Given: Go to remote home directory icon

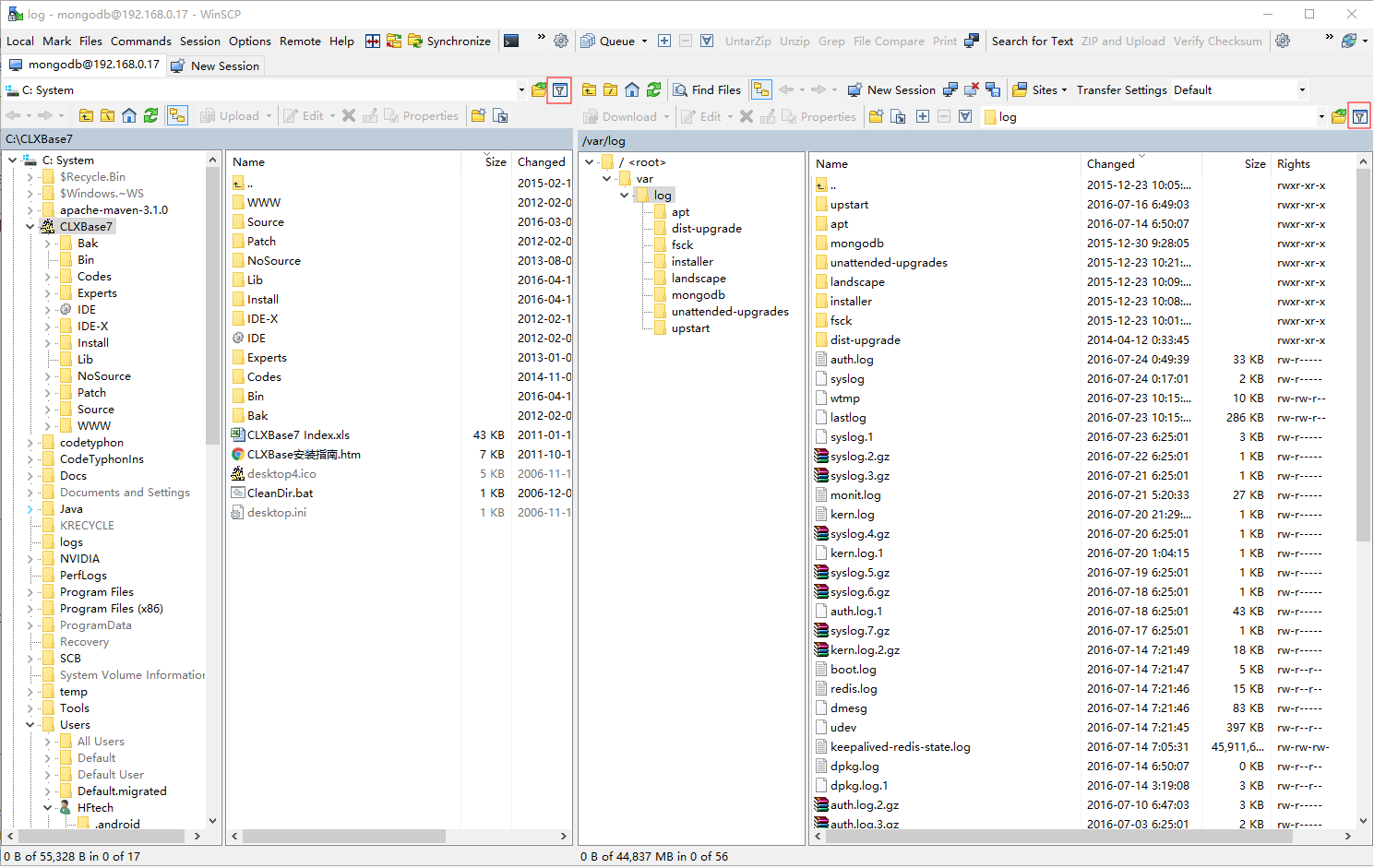Looking at the screenshot, I should pyautogui.click(x=632, y=90).
